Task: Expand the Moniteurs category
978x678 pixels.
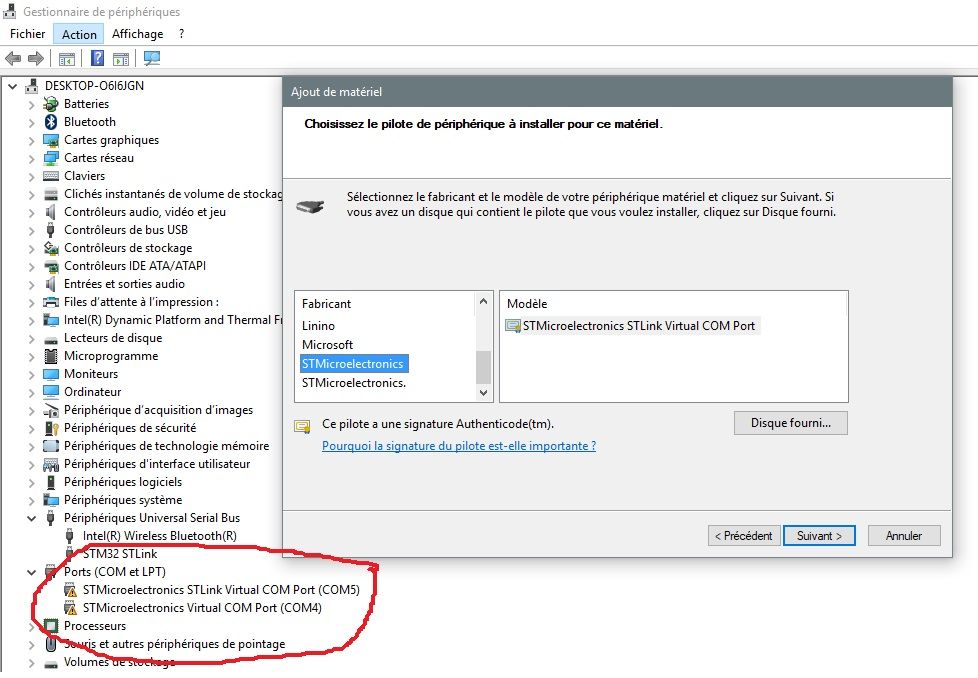Action: (31, 375)
